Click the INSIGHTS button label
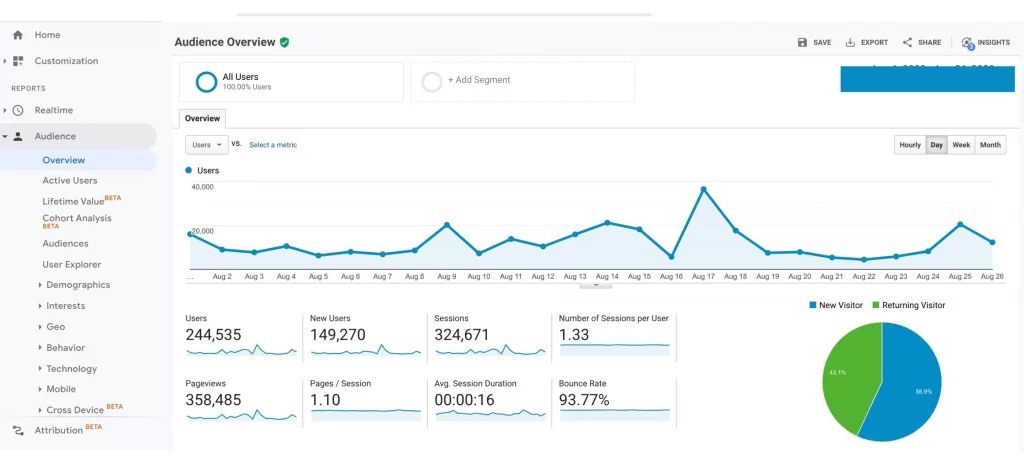This screenshot has width=1024, height=464. (x=994, y=42)
